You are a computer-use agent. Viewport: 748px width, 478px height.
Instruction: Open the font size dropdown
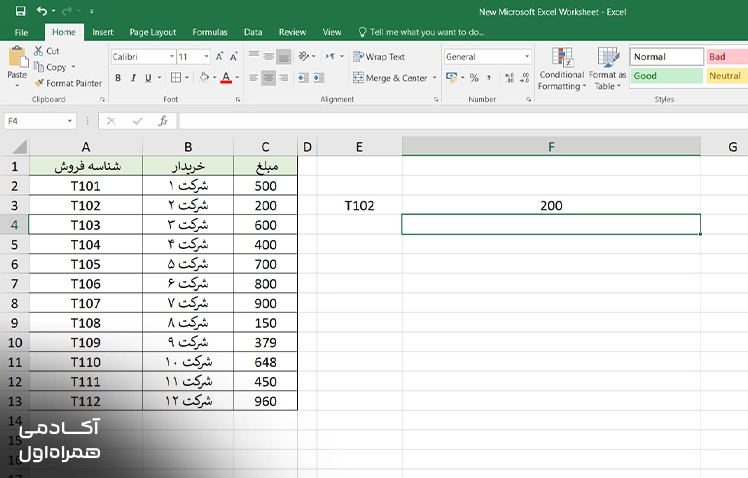[x=206, y=56]
